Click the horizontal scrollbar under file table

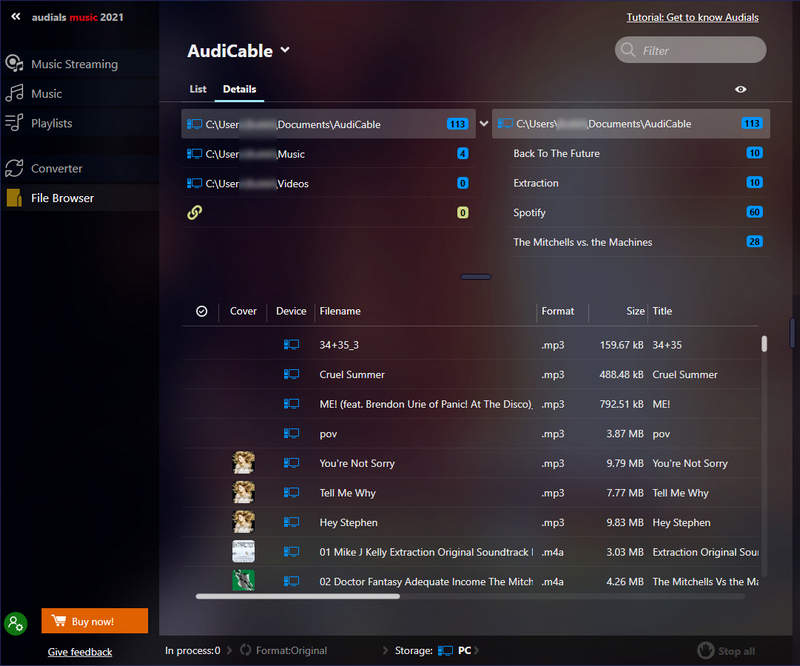coord(297,596)
